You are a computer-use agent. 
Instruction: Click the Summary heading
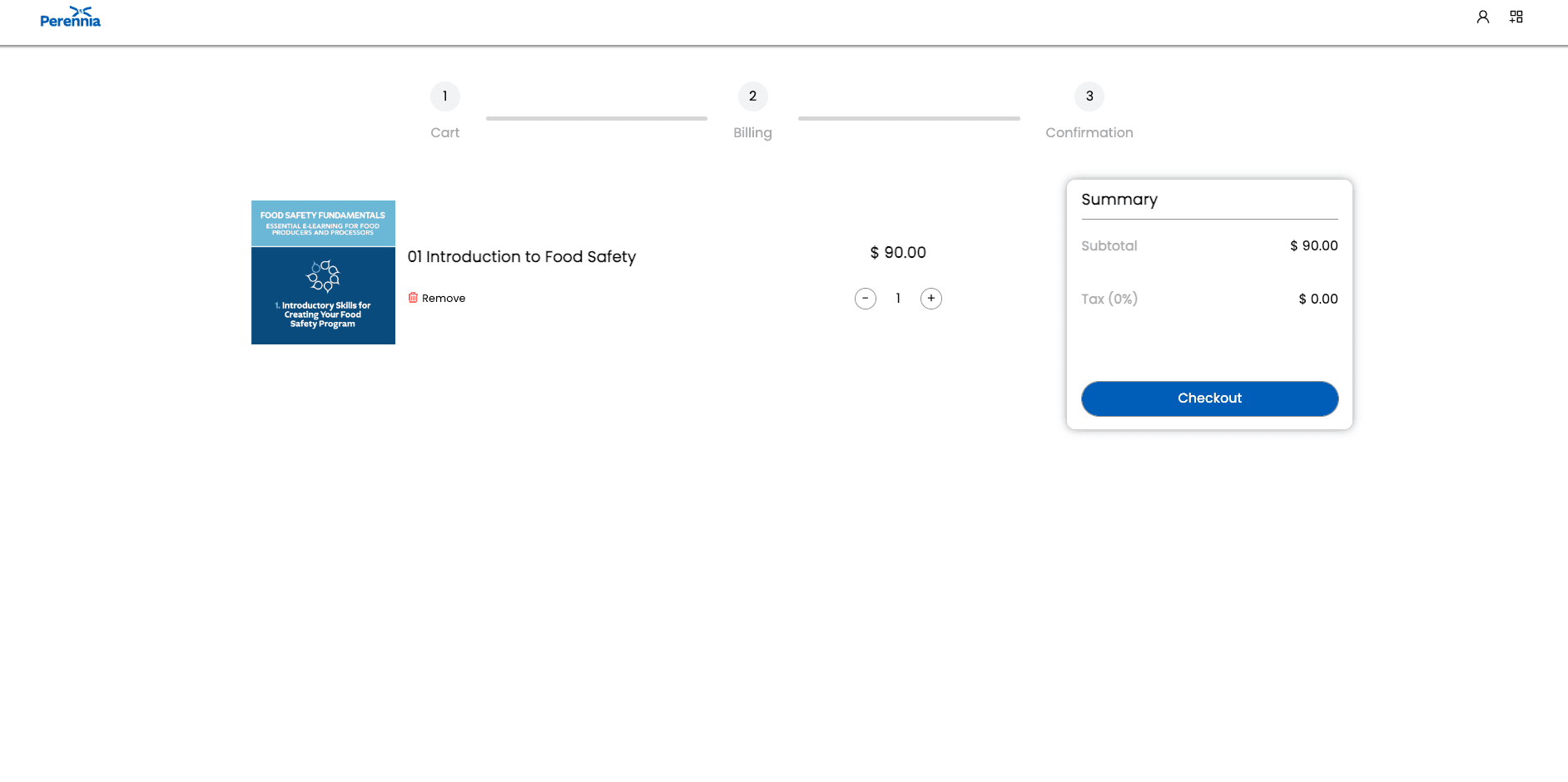[x=1119, y=200]
